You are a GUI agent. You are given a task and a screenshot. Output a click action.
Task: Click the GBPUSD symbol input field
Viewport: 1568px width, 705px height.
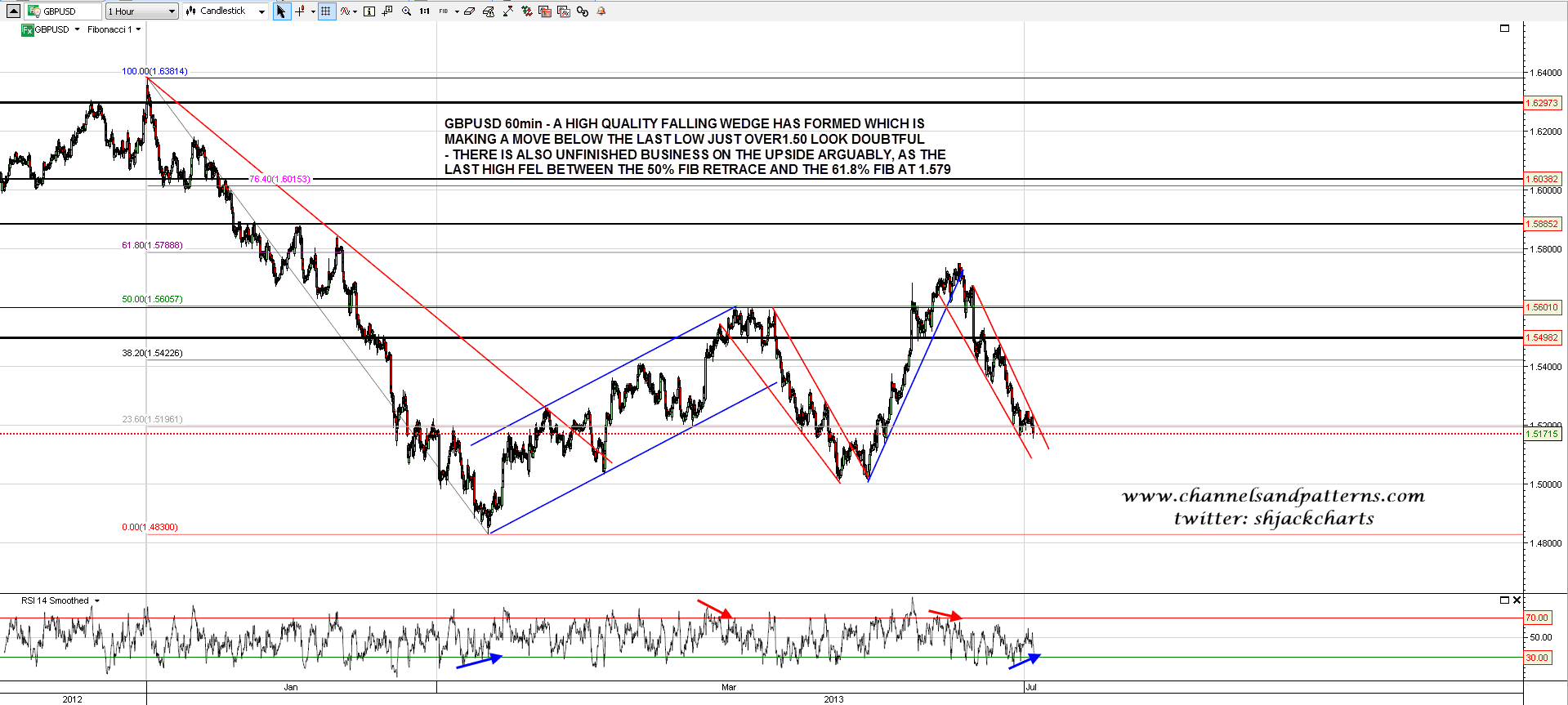[x=64, y=11]
